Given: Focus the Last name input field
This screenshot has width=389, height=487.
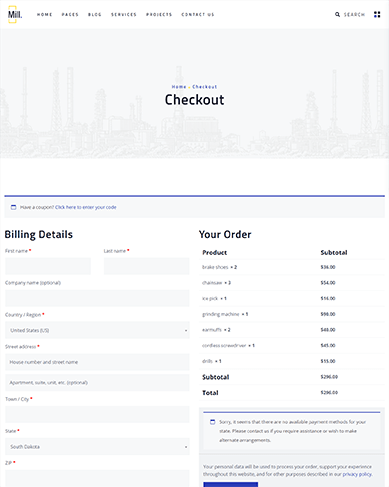Looking at the screenshot, I should (x=147, y=266).
